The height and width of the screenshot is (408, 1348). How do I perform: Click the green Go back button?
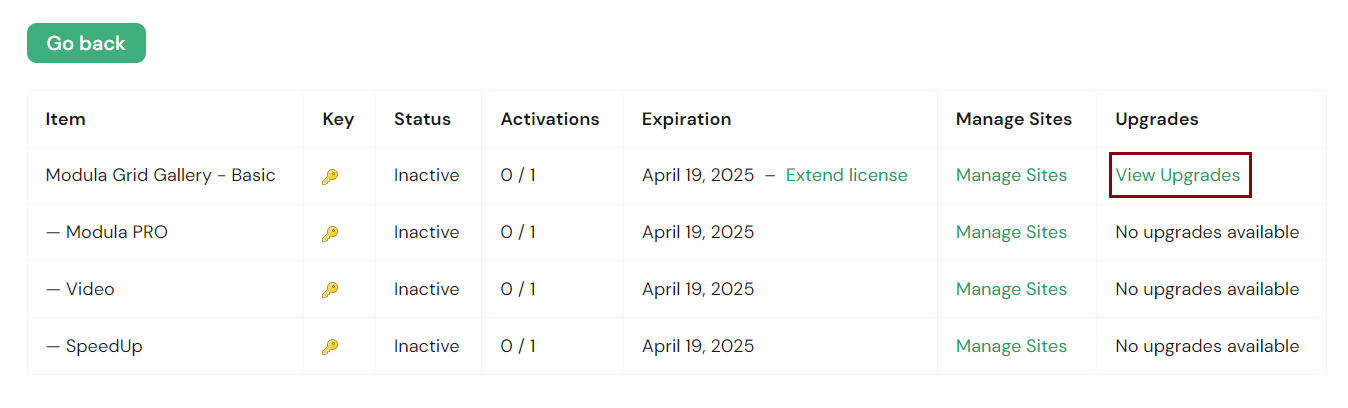pos(86,43)
